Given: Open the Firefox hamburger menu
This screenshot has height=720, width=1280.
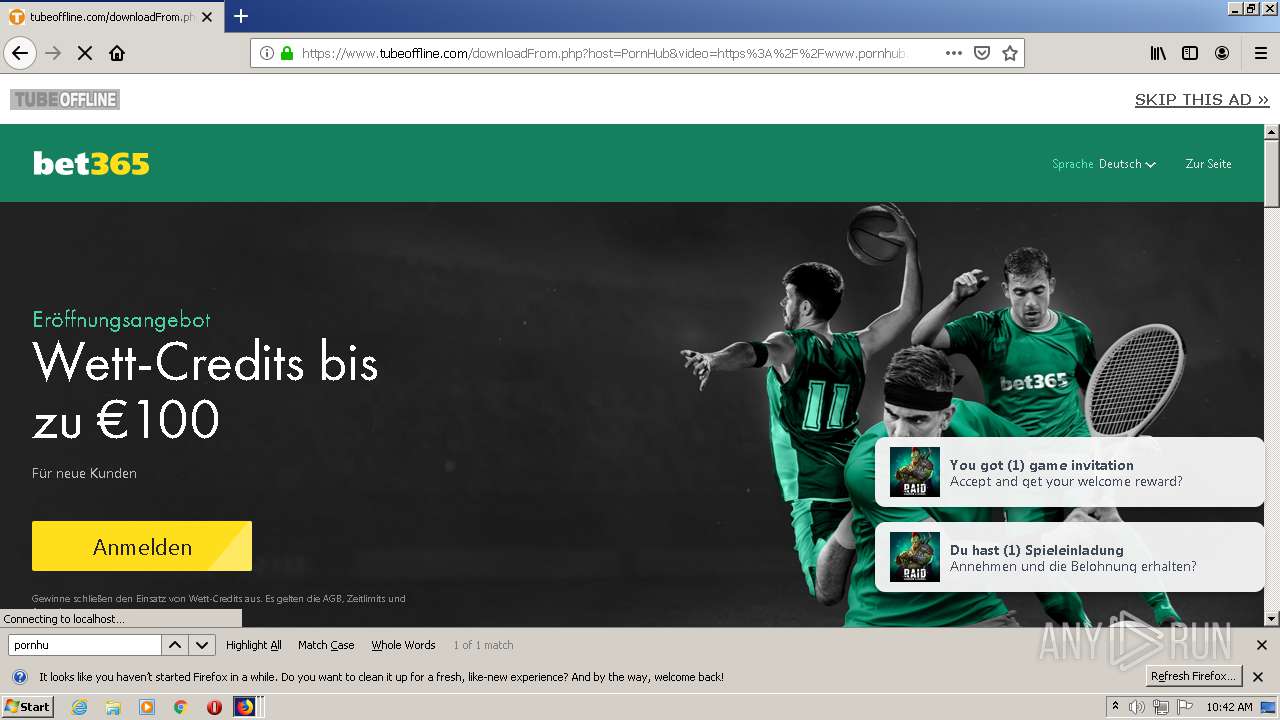Looking at the screenshot, I should click(x=1260, y=53).
